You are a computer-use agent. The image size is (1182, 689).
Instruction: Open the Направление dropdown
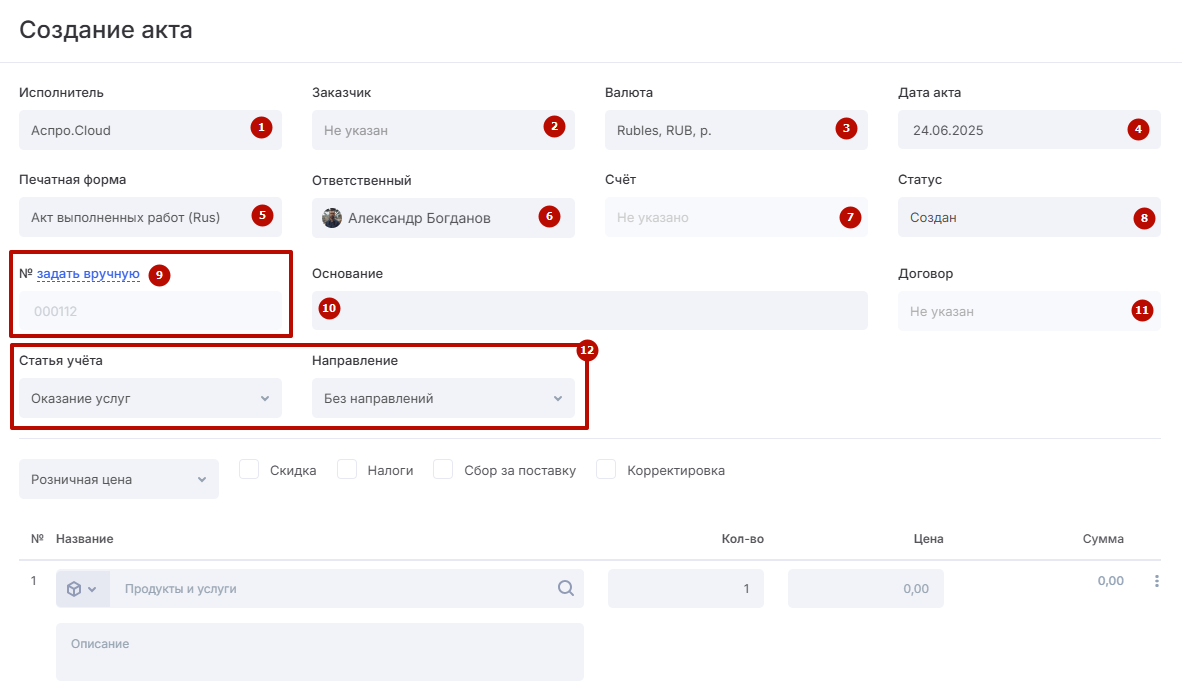click(x=443, y=398)
